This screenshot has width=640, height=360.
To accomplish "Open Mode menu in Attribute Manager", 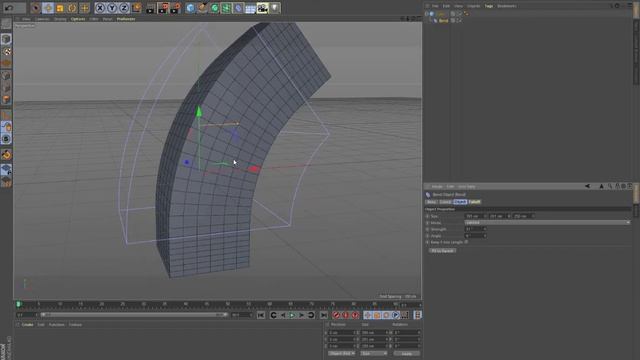I will 437,187.
